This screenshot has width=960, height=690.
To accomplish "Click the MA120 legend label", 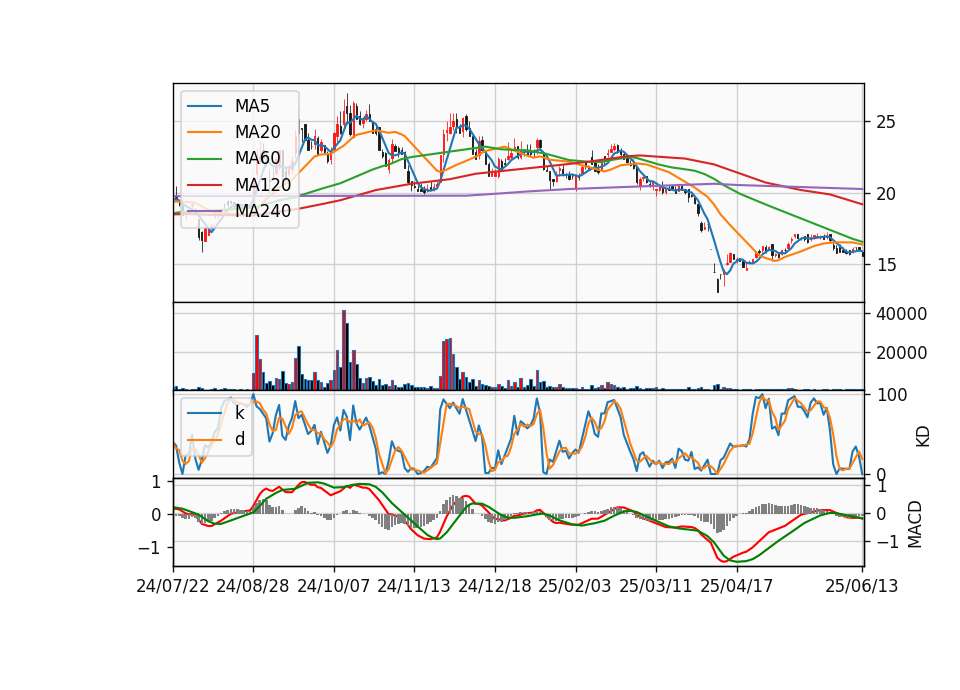I will (x=263, y=184).
